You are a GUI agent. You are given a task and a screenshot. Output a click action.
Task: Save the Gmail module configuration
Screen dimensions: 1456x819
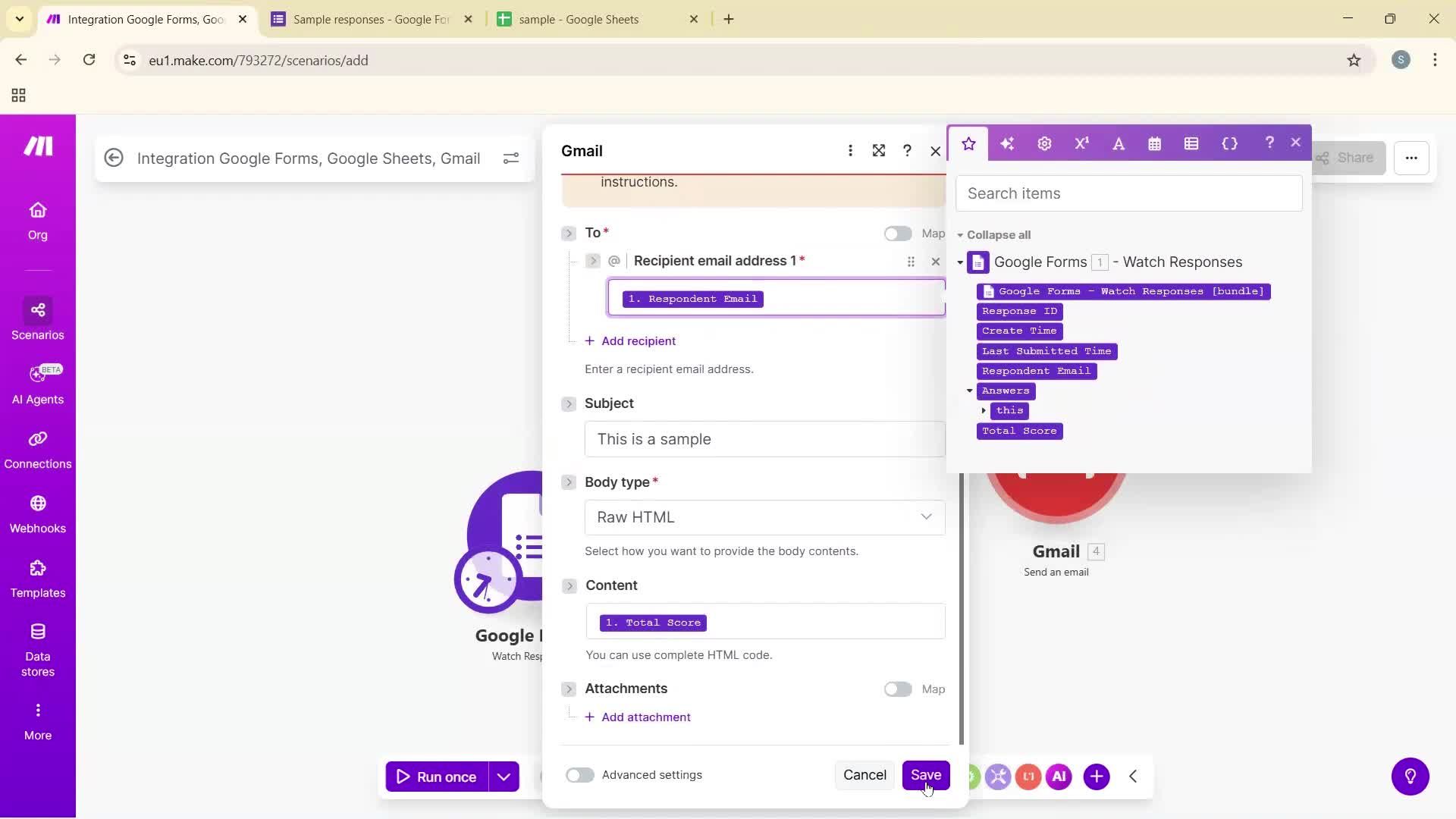pyautogui.click(x=927, y=774)
